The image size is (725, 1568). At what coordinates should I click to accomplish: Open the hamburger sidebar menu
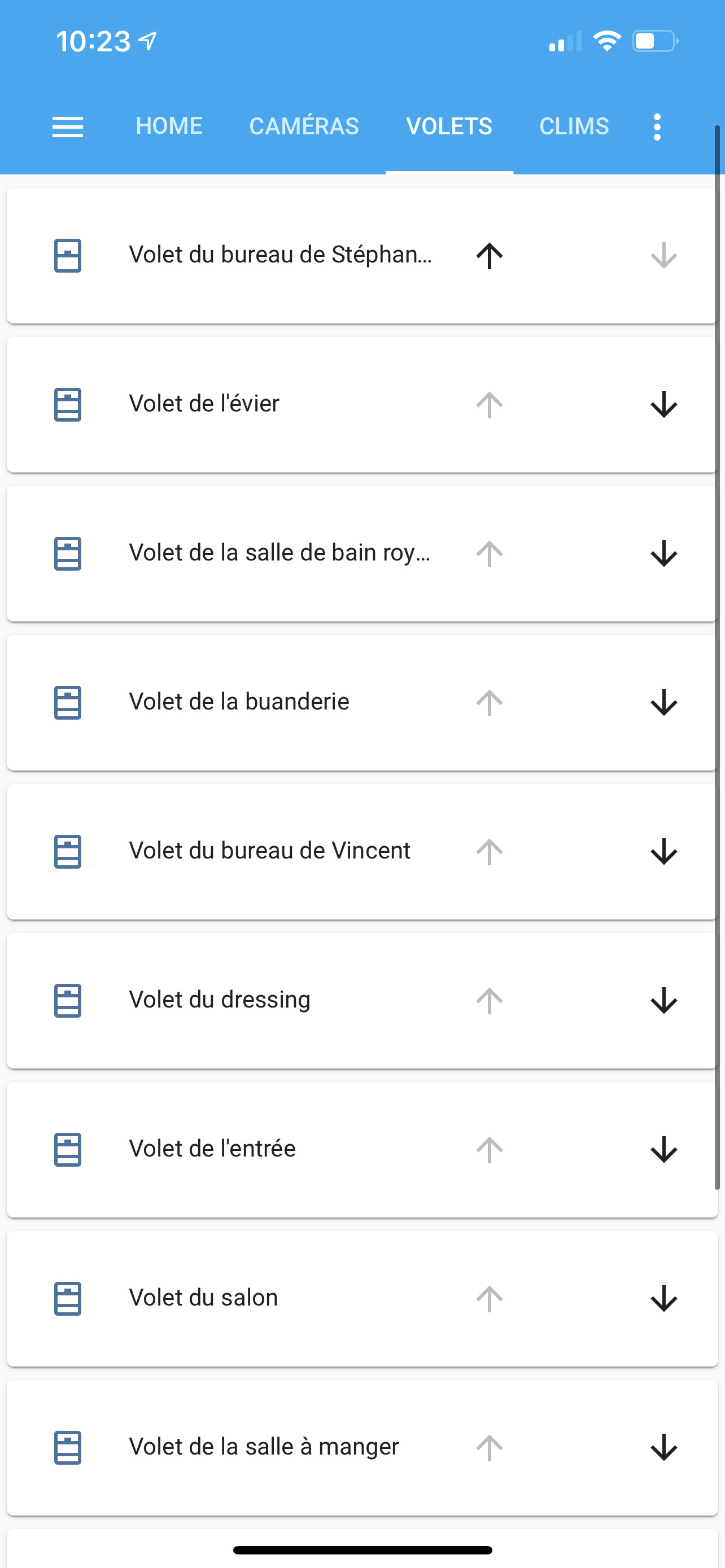click(68, 126)
